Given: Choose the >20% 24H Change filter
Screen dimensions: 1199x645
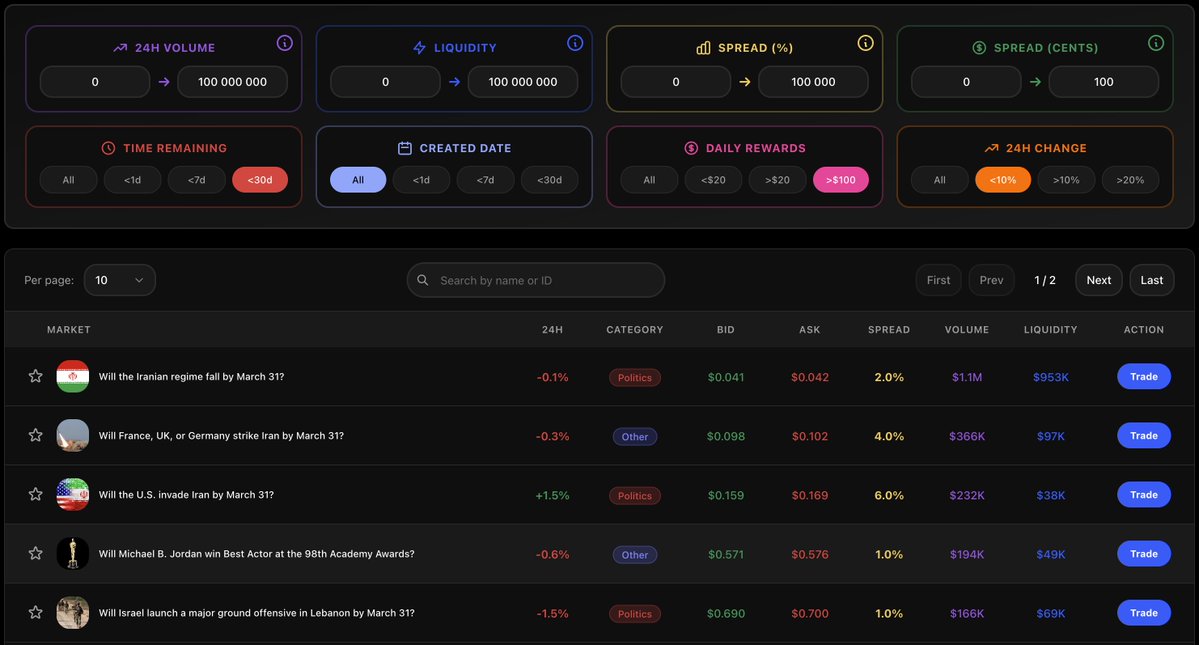Looking at the screenshot, I should [x=1131, y=180].
